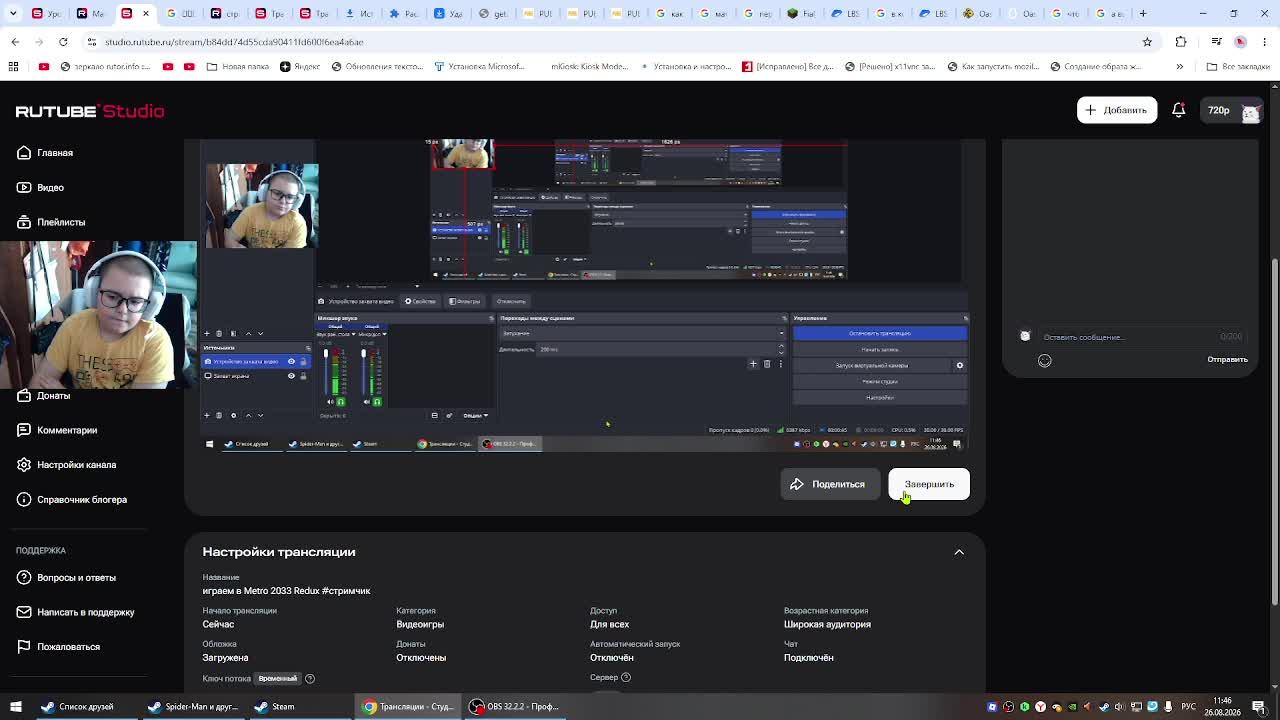Click the Комментарии speech bubble icon
This screenshot has width=1280, height=720.
tap(24, 430)
